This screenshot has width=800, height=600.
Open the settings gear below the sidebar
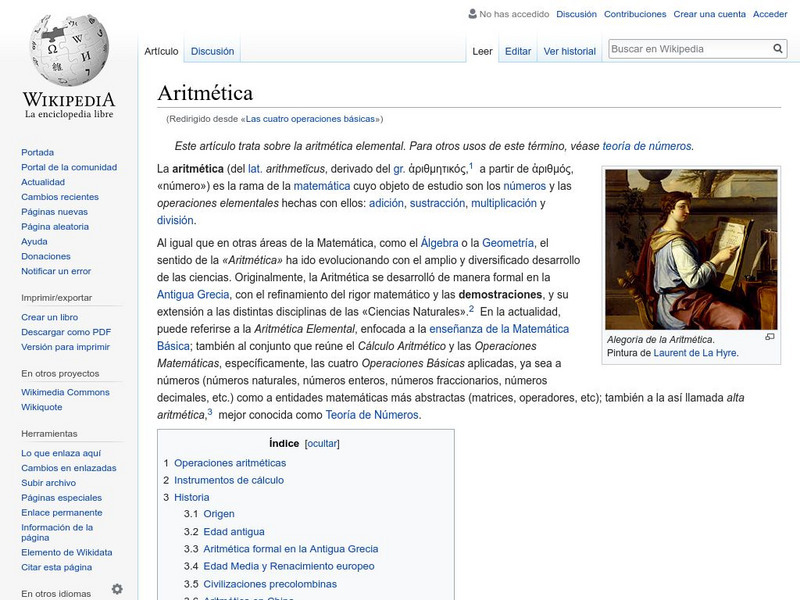pyautogui.click(x=118, y=590)
